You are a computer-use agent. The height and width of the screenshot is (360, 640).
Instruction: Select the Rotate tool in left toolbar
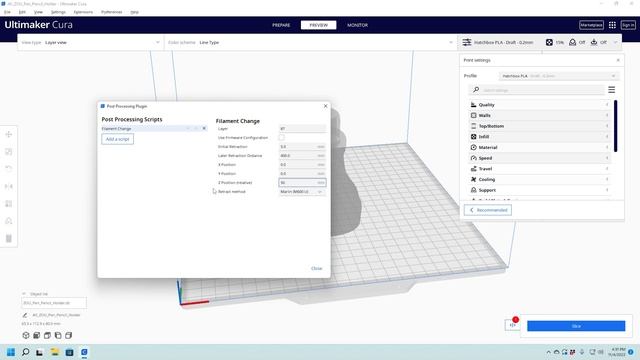[9, 169]
